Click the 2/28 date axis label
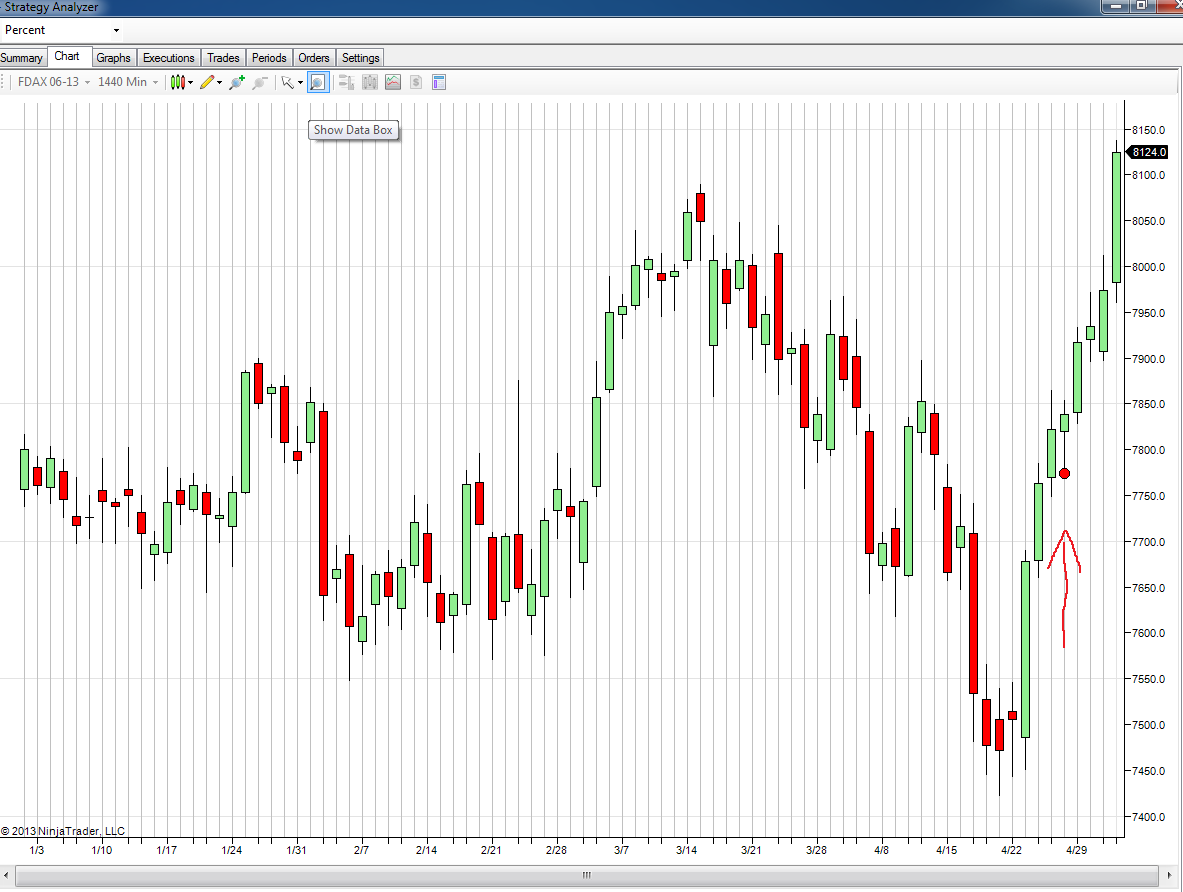 click(x=556, y=850)
